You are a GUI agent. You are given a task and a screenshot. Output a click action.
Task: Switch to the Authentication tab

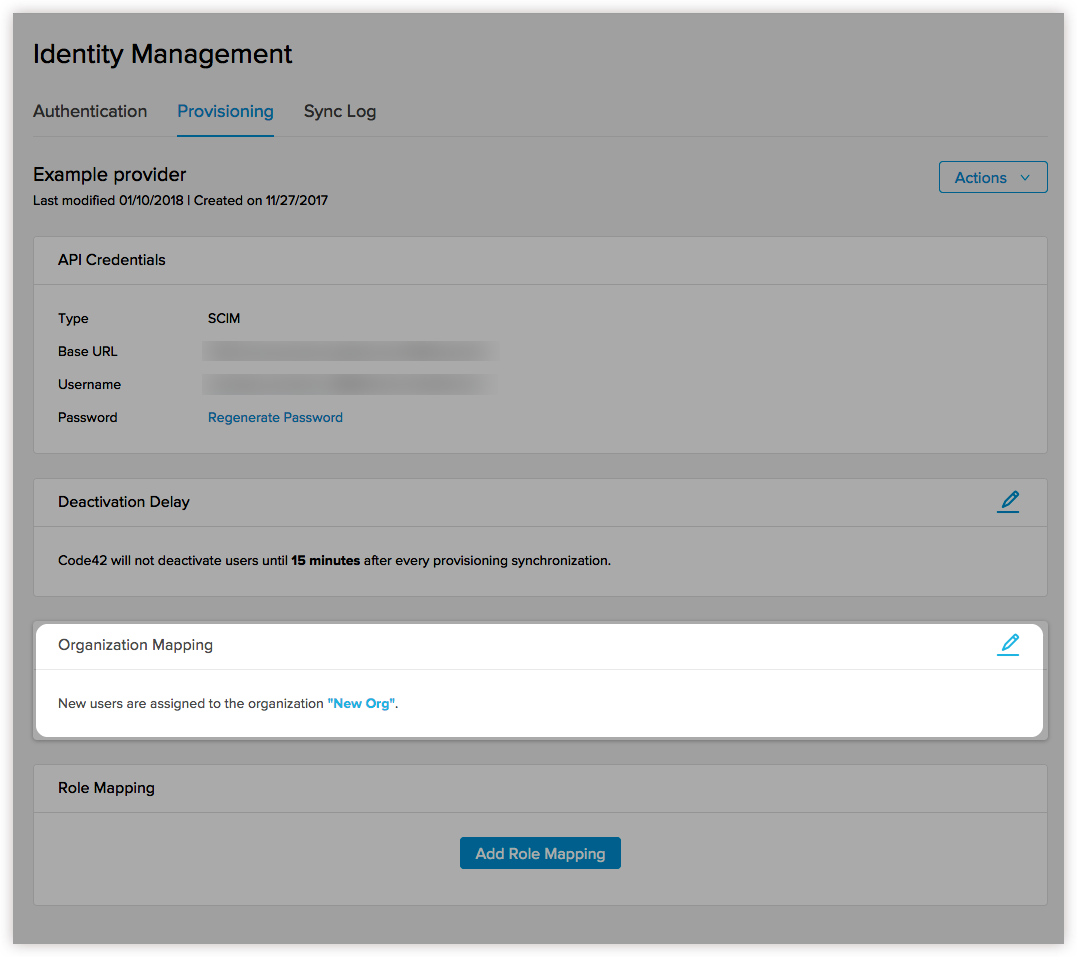90,111
